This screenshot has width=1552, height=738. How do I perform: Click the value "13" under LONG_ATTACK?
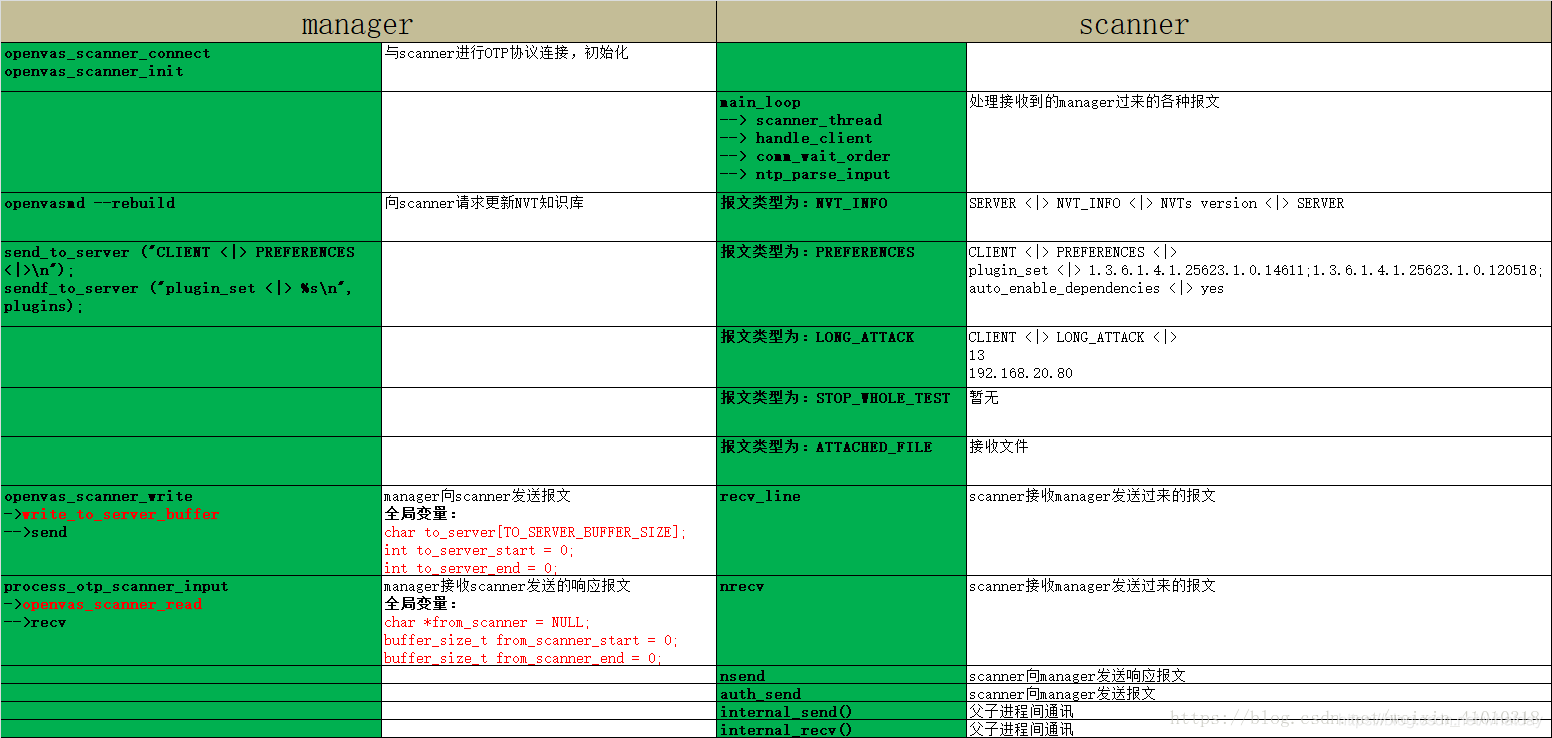pos(977,355)
